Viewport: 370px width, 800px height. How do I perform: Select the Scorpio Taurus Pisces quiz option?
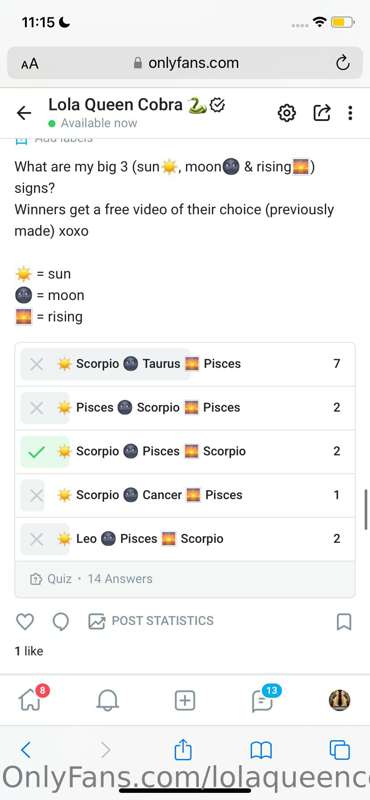[x=185, y=364]
